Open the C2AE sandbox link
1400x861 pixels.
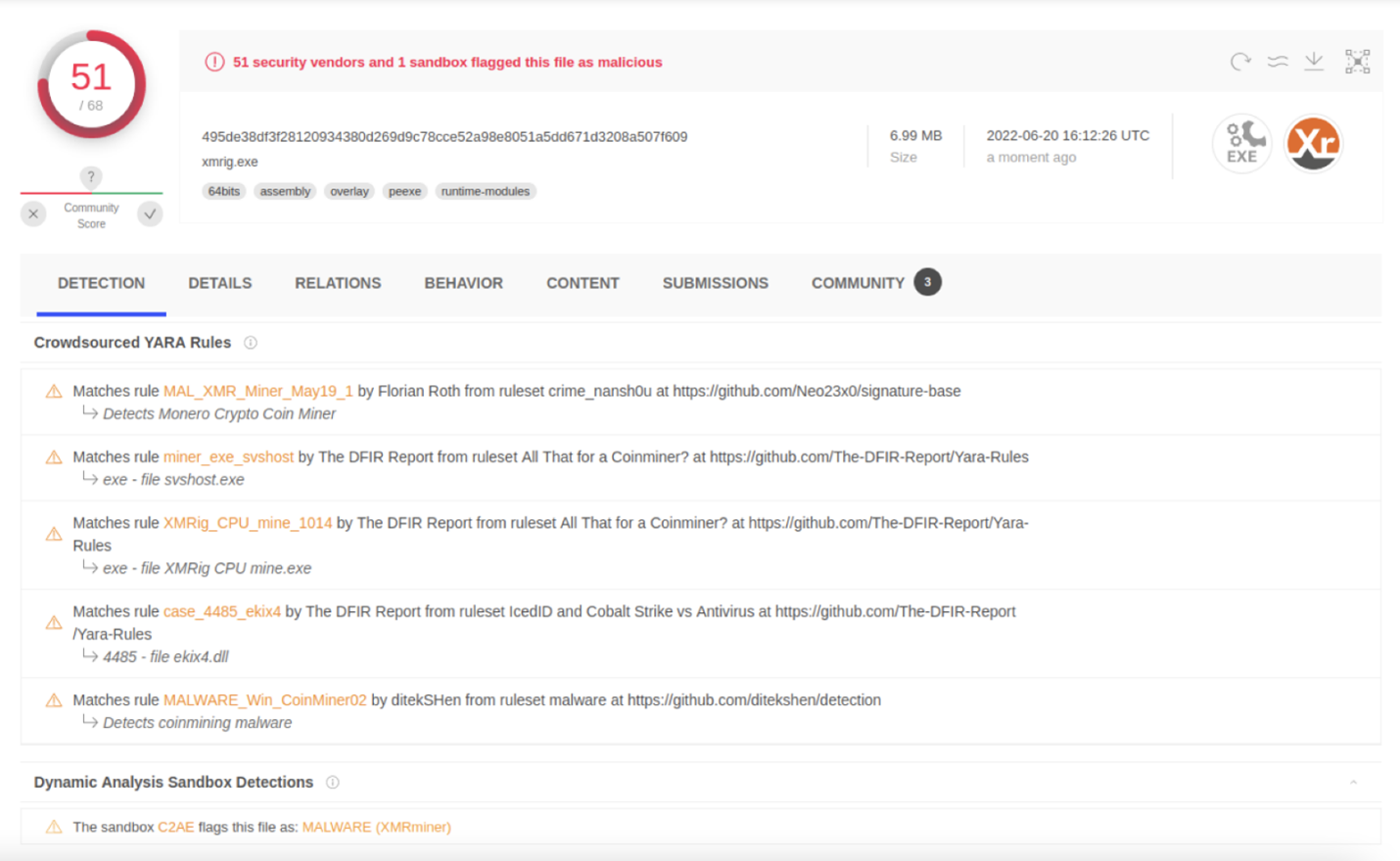tap(176, 827)
